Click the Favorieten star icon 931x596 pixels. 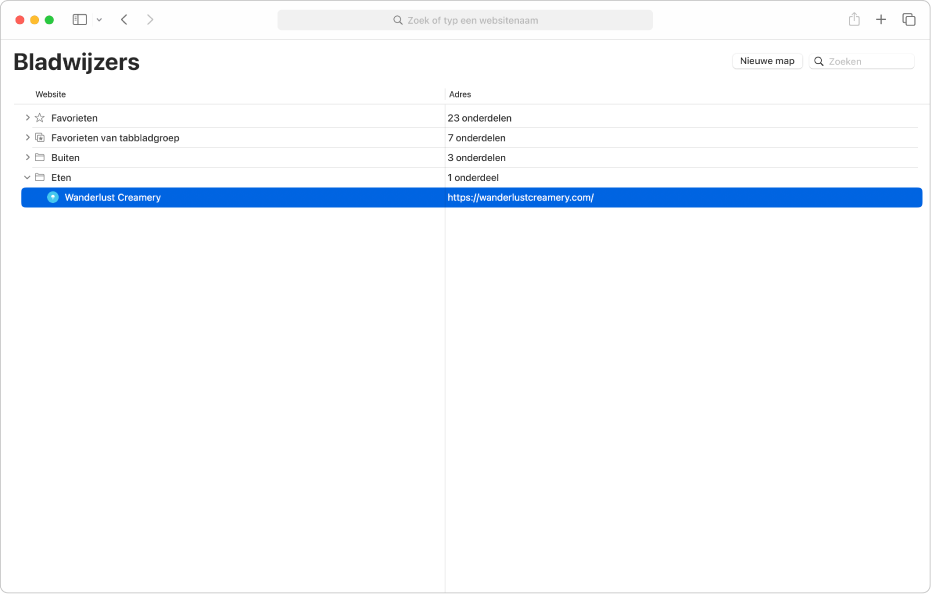pyautogui.click(x=40, y=118)
